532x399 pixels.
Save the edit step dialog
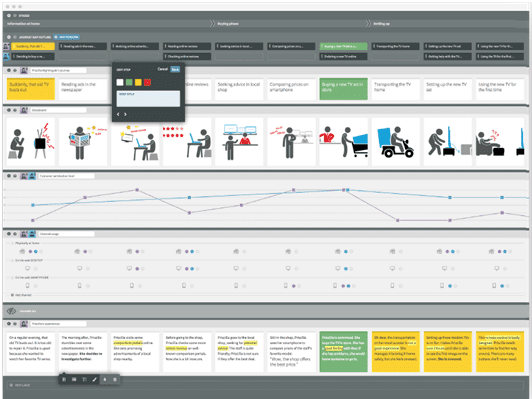point(175,69)
